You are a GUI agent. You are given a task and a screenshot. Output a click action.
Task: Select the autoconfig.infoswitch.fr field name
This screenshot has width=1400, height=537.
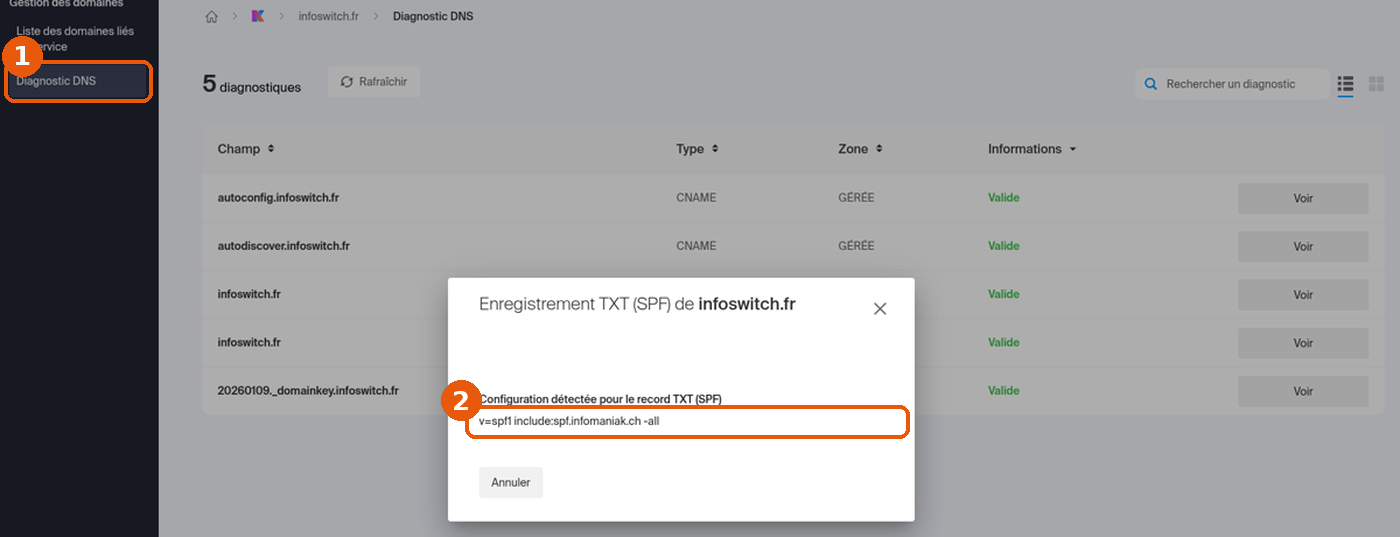[x=278, y=198]
